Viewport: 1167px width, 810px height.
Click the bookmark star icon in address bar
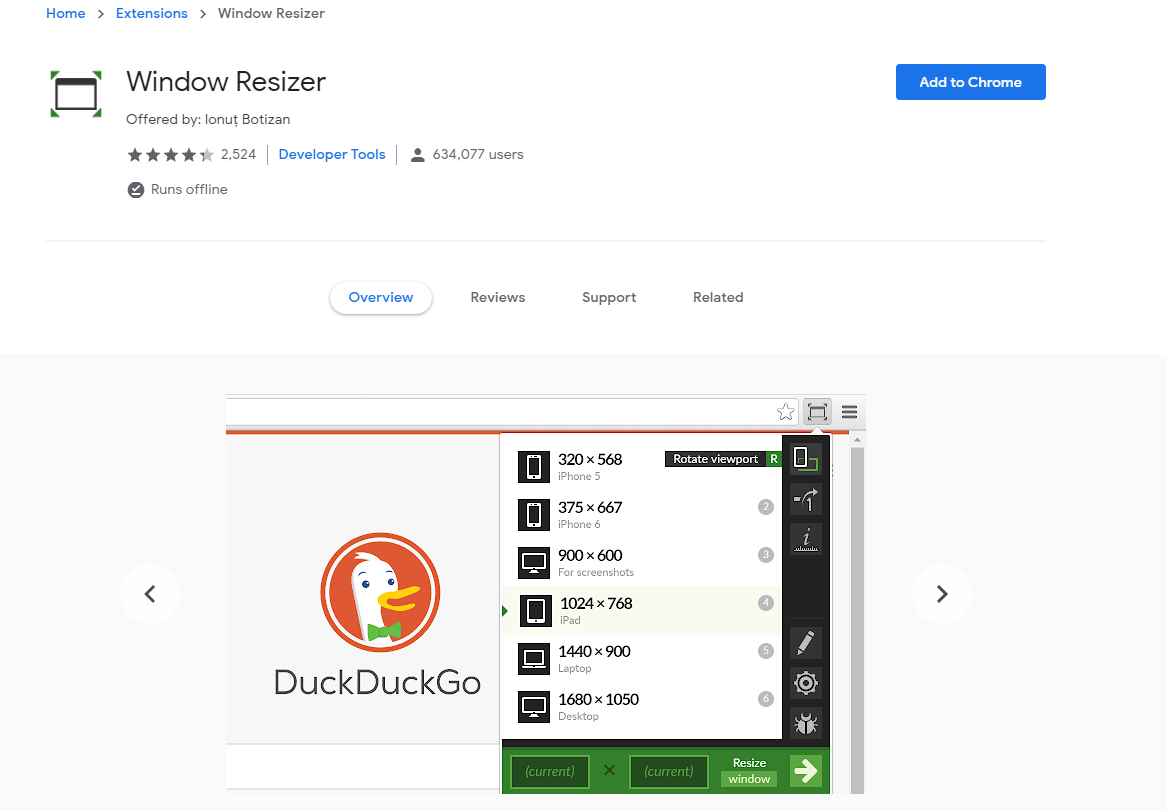(786, 412)
